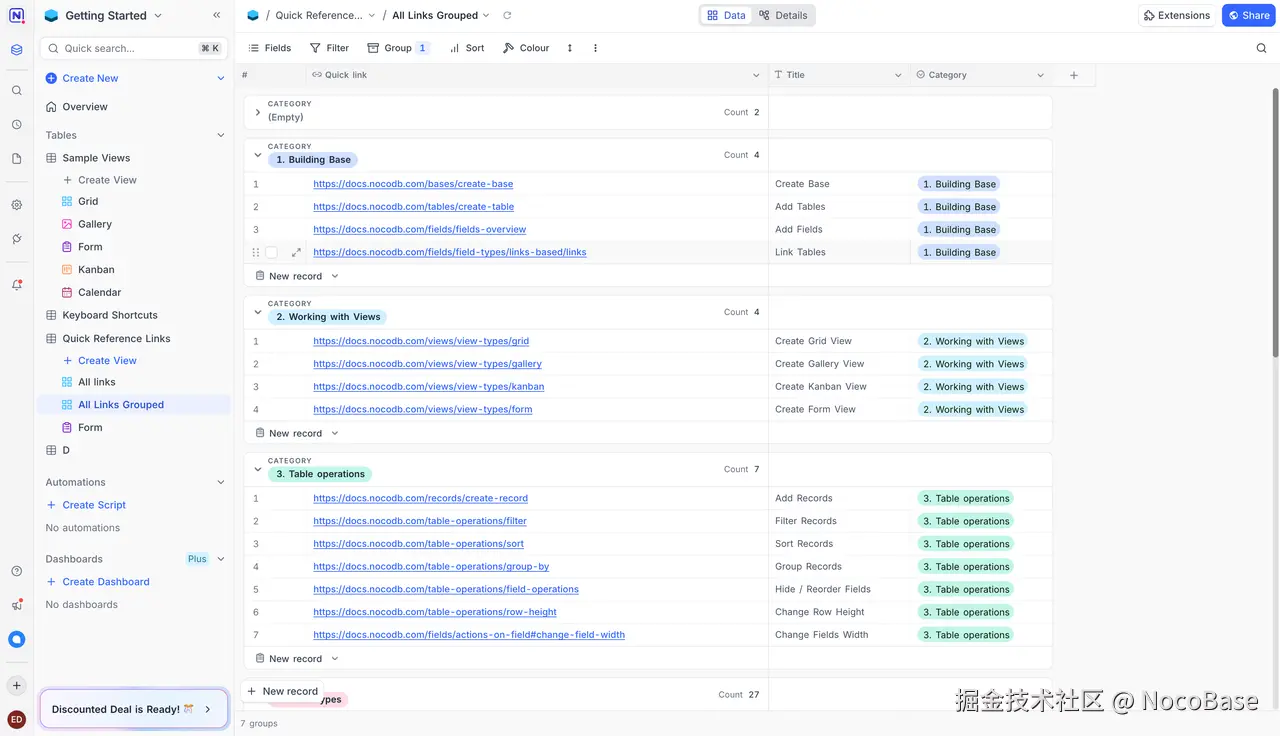This screenshot has width=1280, height=736.
Task: Collapse the Tables section chevron
Action: point(221,135)
